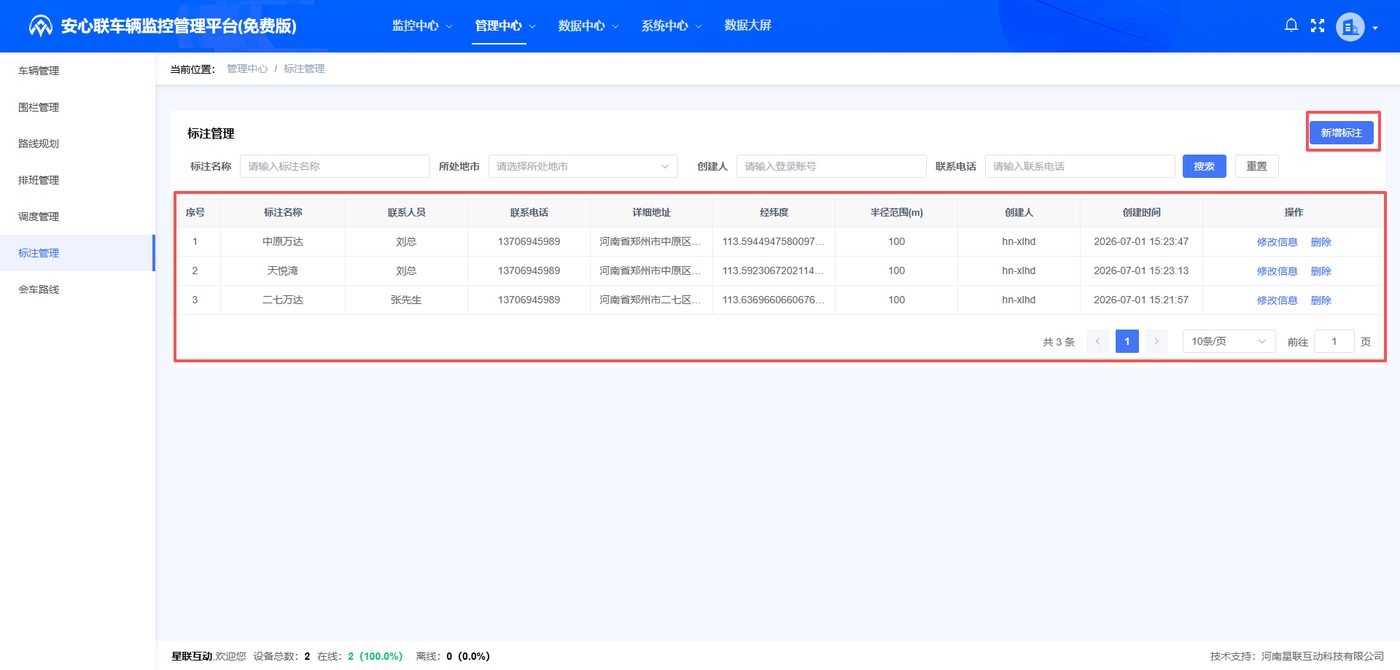Click 离线 status in footer
Viewport: 1400px width, 670px height.
pyautogui.click(x=452, y=656)
